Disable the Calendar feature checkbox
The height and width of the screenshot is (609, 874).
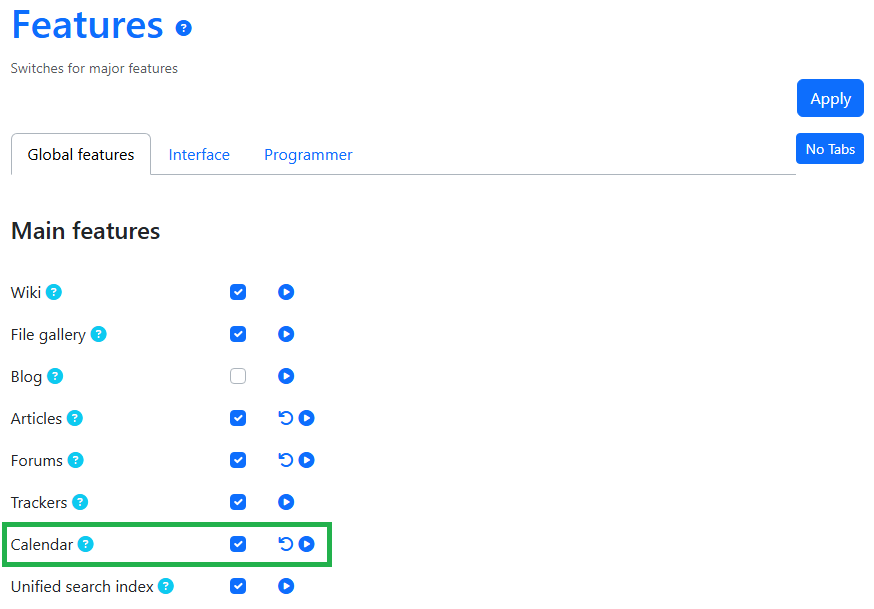238,544
